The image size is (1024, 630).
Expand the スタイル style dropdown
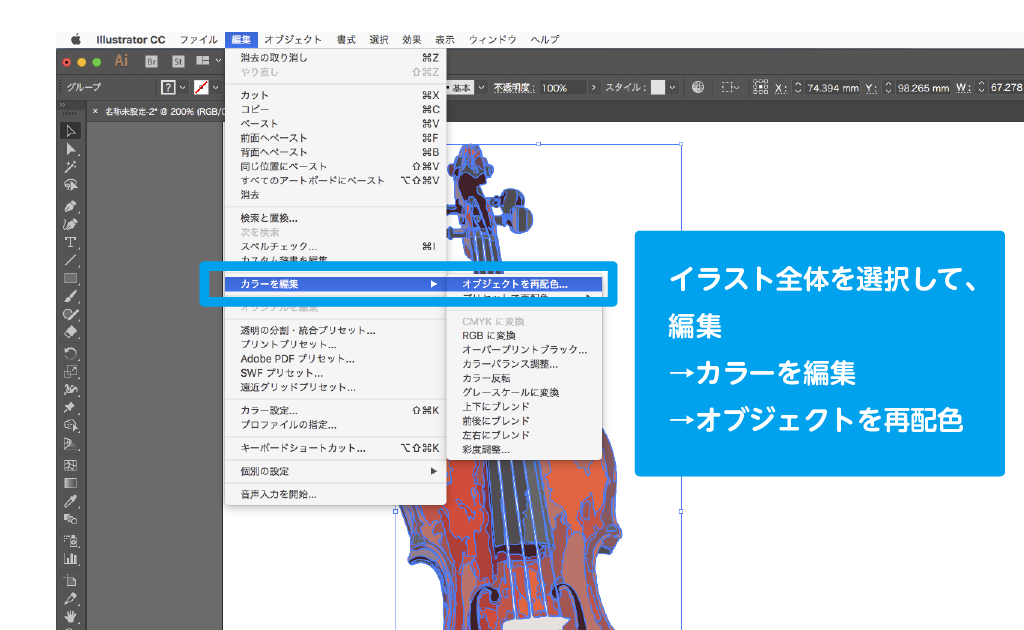pos(673,88)
